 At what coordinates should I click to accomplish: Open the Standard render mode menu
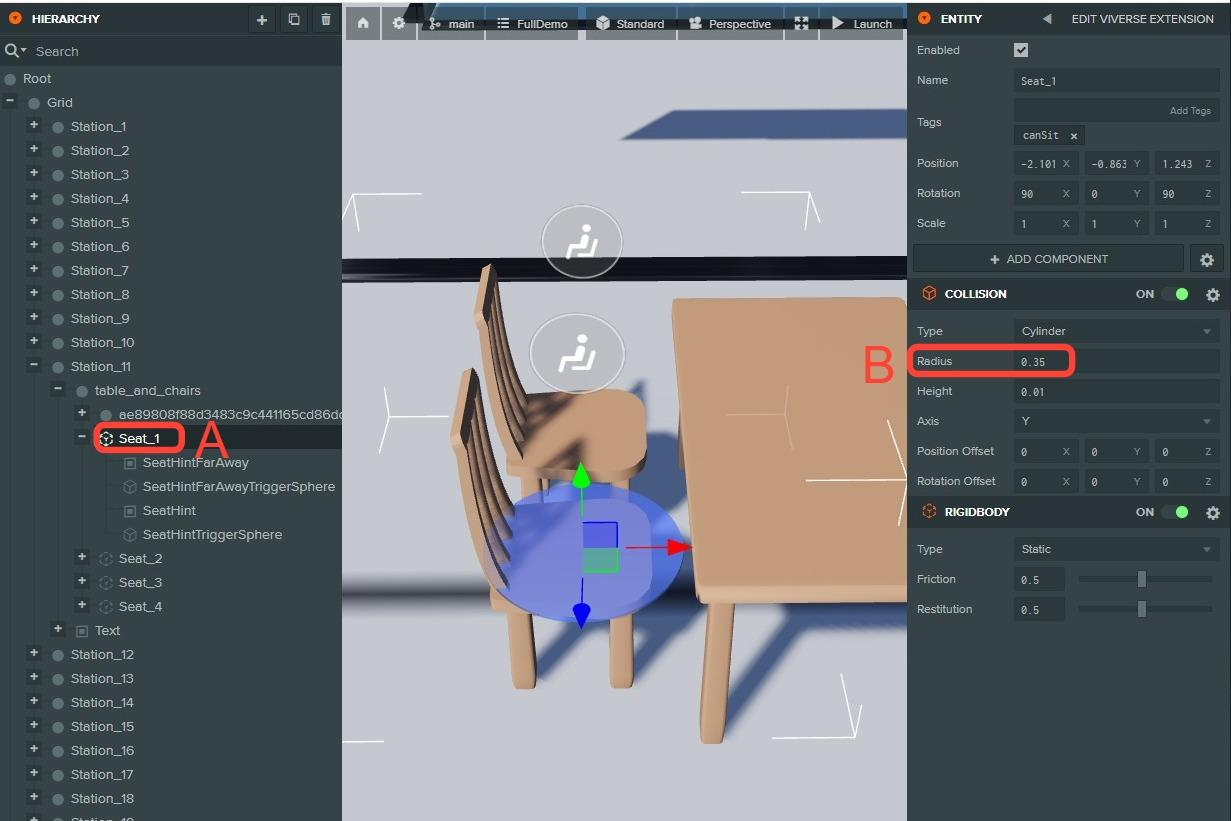pos(631,23)
